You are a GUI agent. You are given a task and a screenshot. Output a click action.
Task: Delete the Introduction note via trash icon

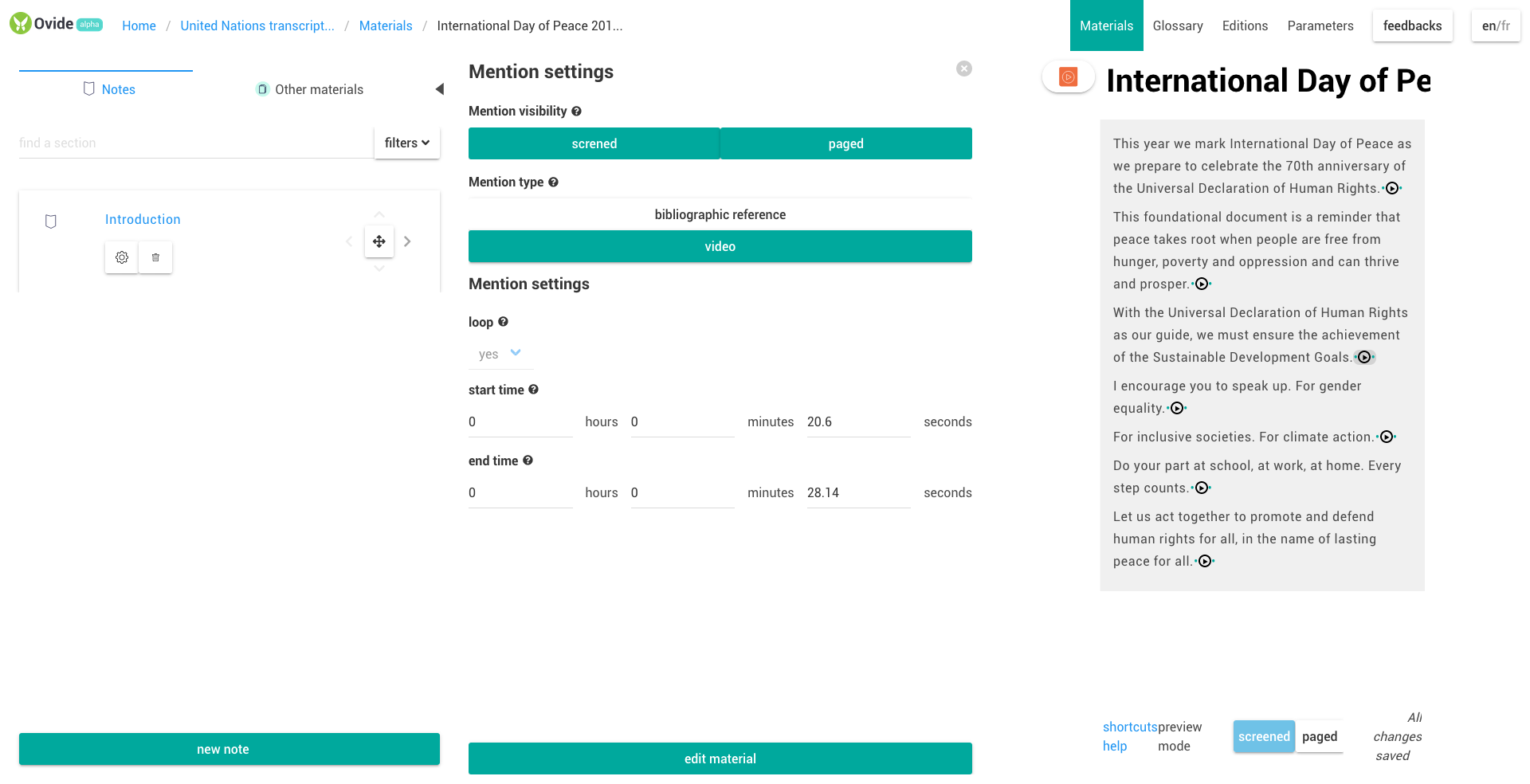(x=155, y=257)
